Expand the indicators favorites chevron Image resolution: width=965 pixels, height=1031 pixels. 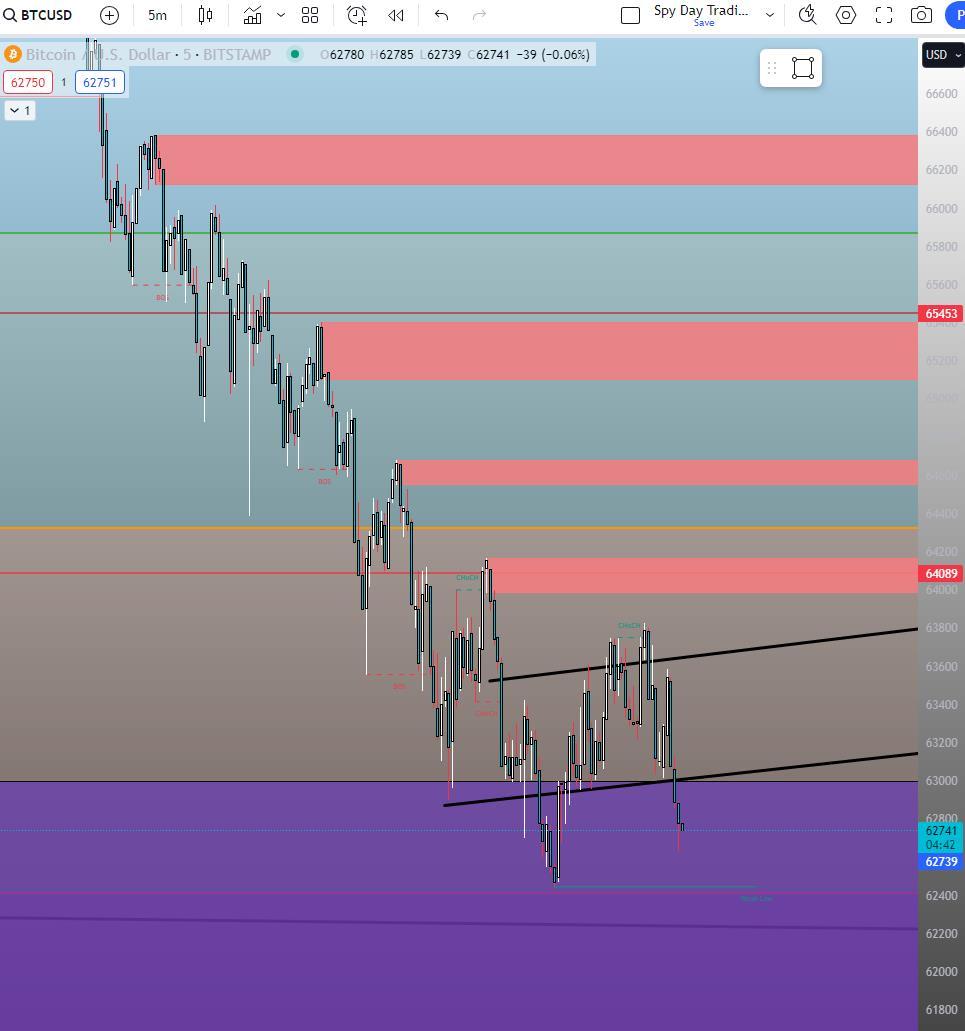click(x=281, y=15)
